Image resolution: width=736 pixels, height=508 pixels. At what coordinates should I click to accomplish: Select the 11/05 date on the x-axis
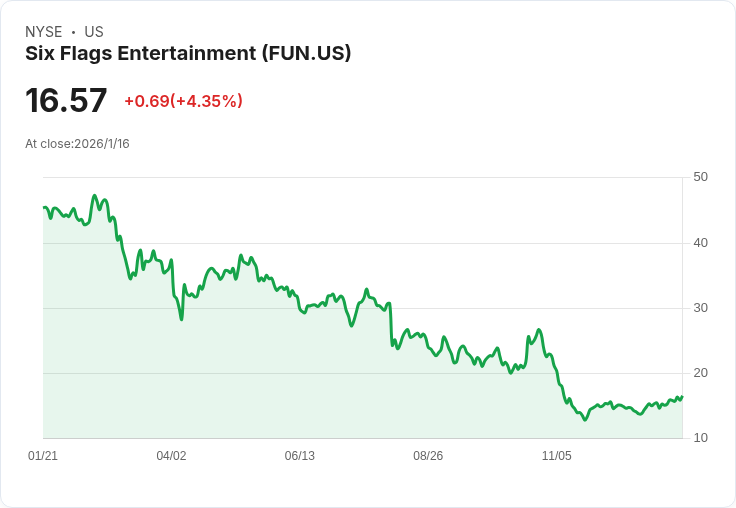click(x=556, y=456)
